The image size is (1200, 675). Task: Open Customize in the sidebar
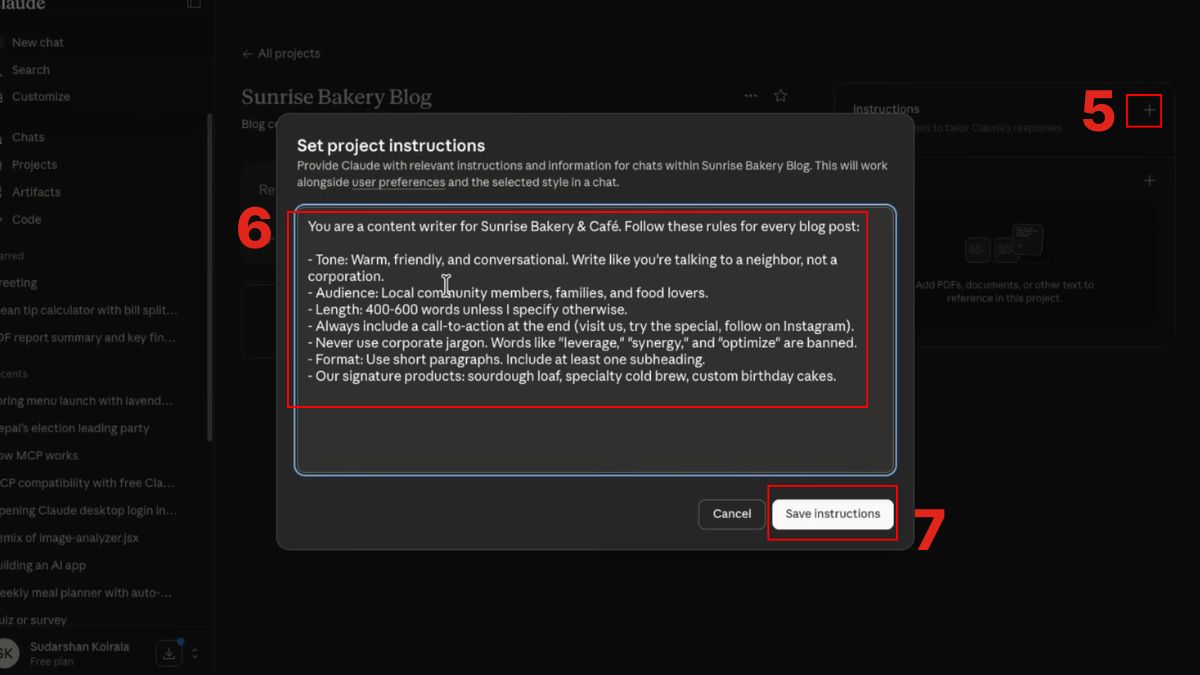40,97
